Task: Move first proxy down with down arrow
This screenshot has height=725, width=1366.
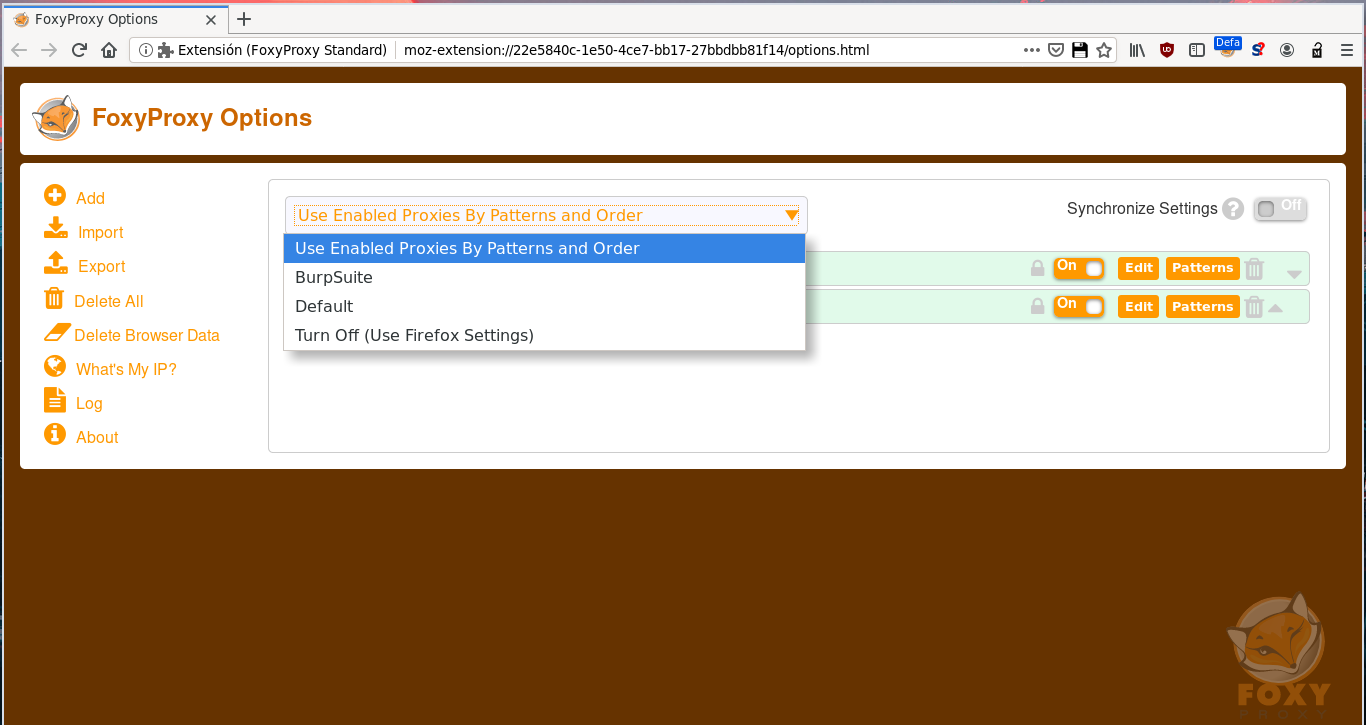Action: [1294, 274]
